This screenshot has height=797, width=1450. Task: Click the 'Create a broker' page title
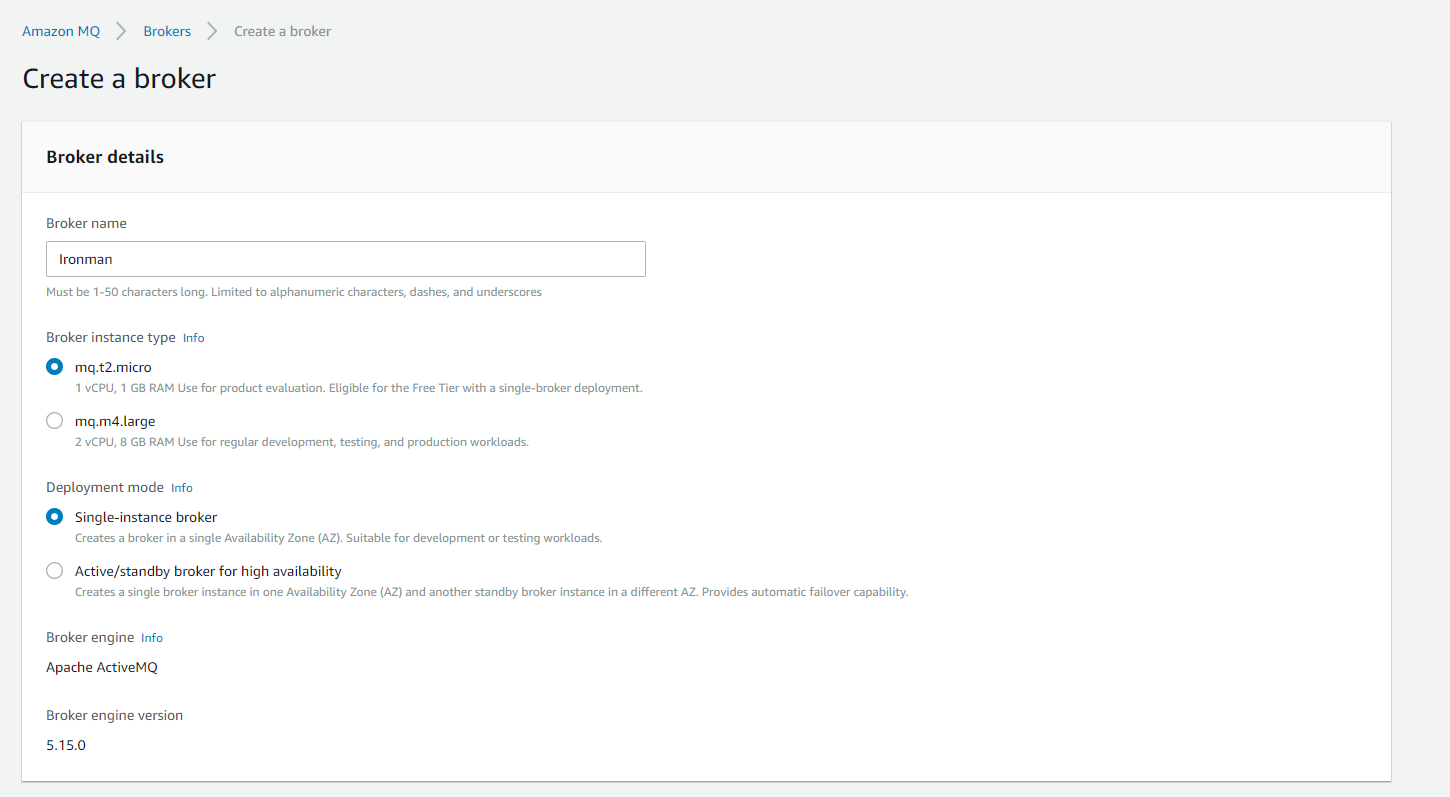119,78
